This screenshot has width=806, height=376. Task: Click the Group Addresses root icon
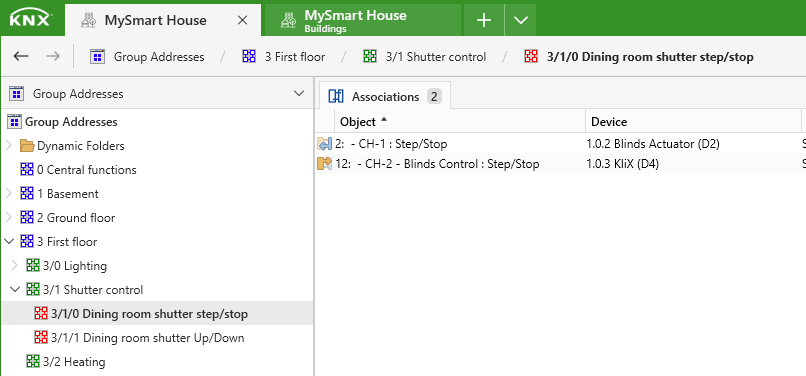pyautogui.click(x=14, y=122)
